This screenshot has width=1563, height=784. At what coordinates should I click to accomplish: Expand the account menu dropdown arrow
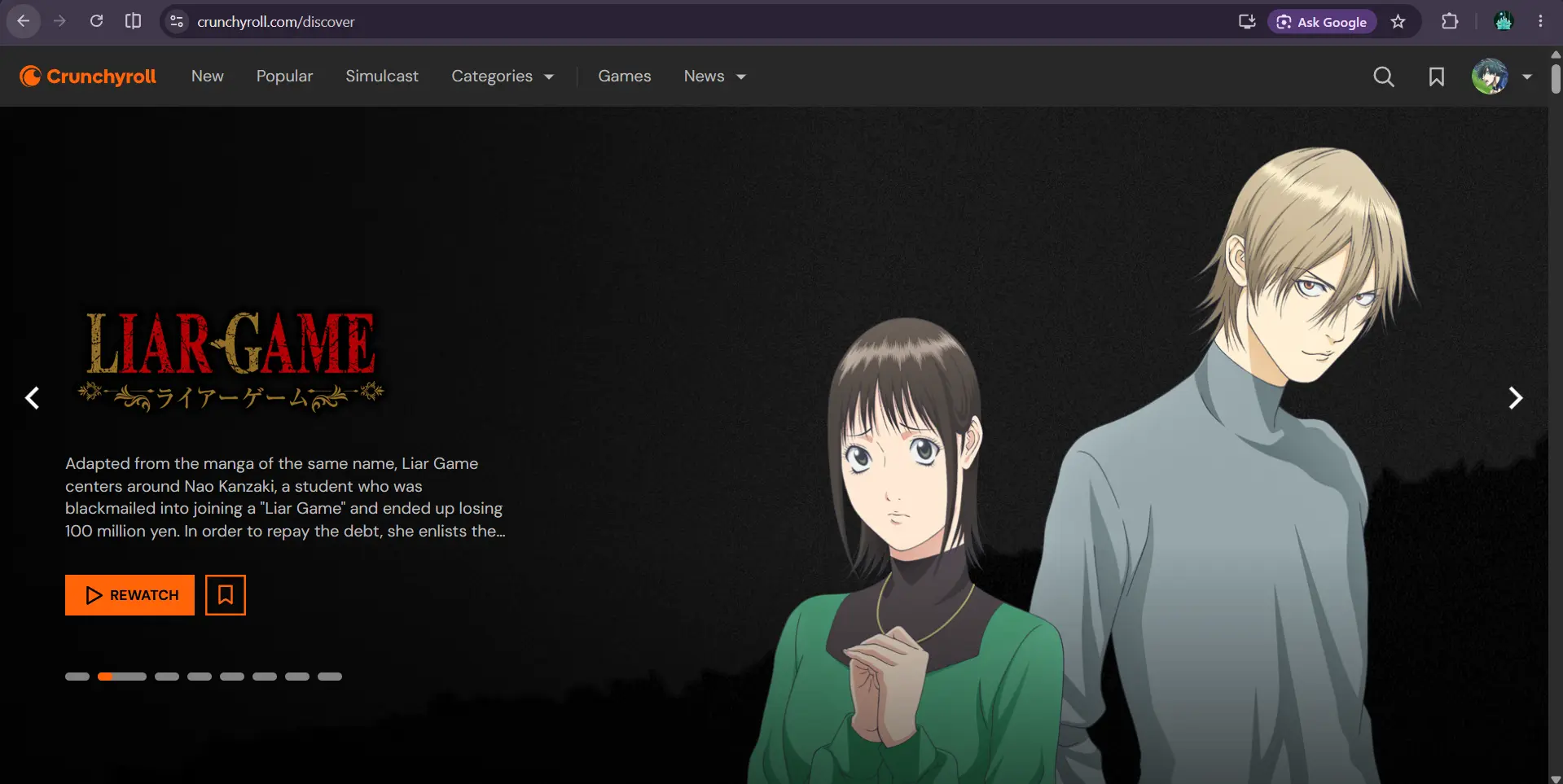click(x=1527, y=77)
